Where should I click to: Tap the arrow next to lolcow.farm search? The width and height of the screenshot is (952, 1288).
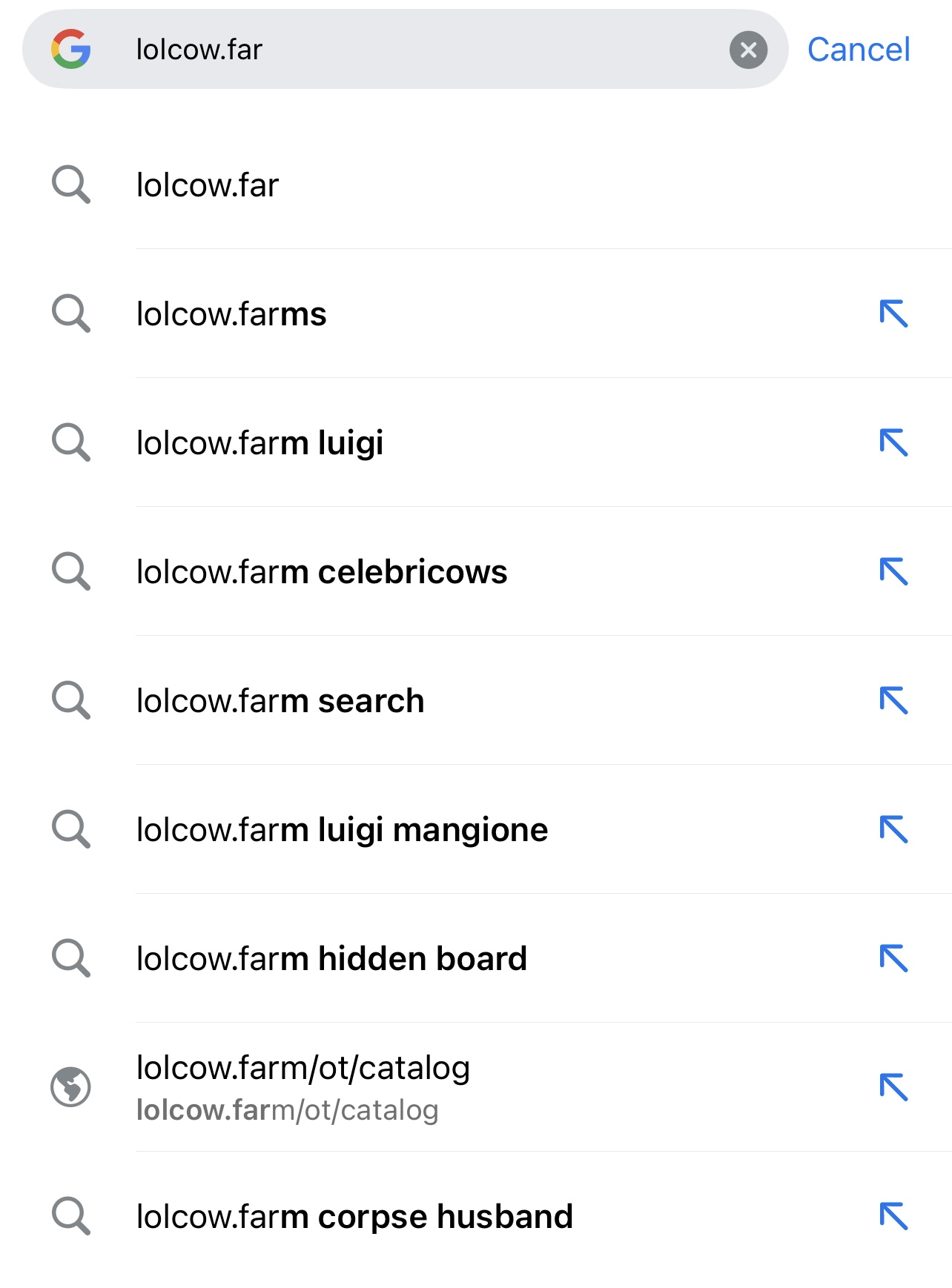click(893, 700)
